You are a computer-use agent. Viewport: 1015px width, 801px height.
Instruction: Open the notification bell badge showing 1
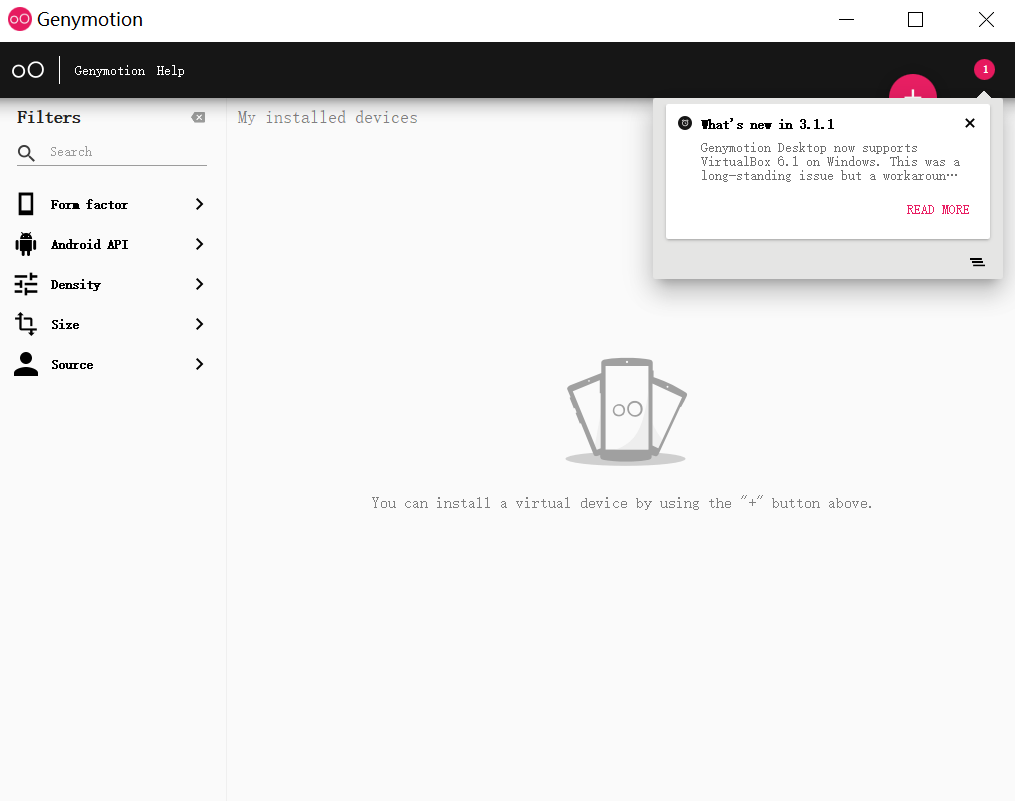point(985,69)
